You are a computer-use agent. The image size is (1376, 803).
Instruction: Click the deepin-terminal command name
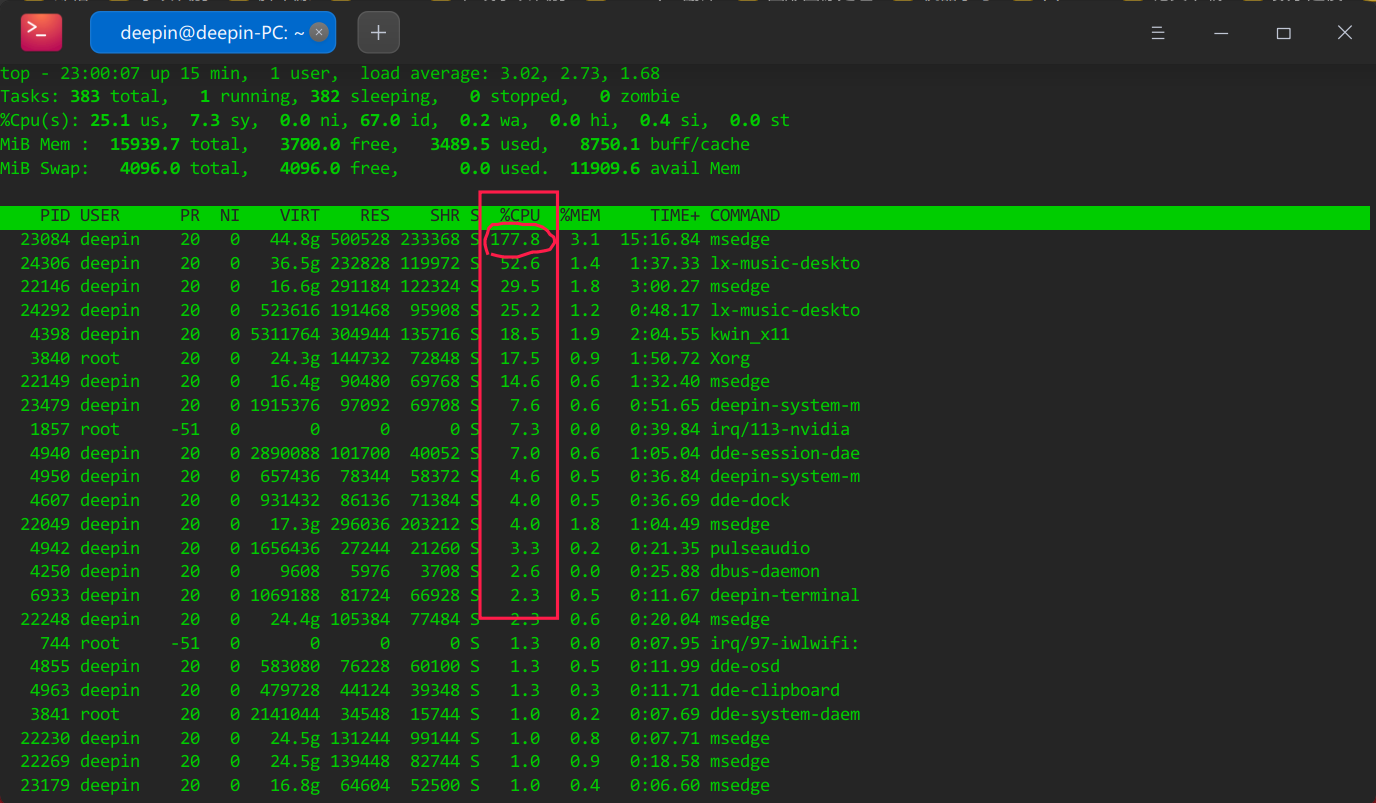(785, 596)
